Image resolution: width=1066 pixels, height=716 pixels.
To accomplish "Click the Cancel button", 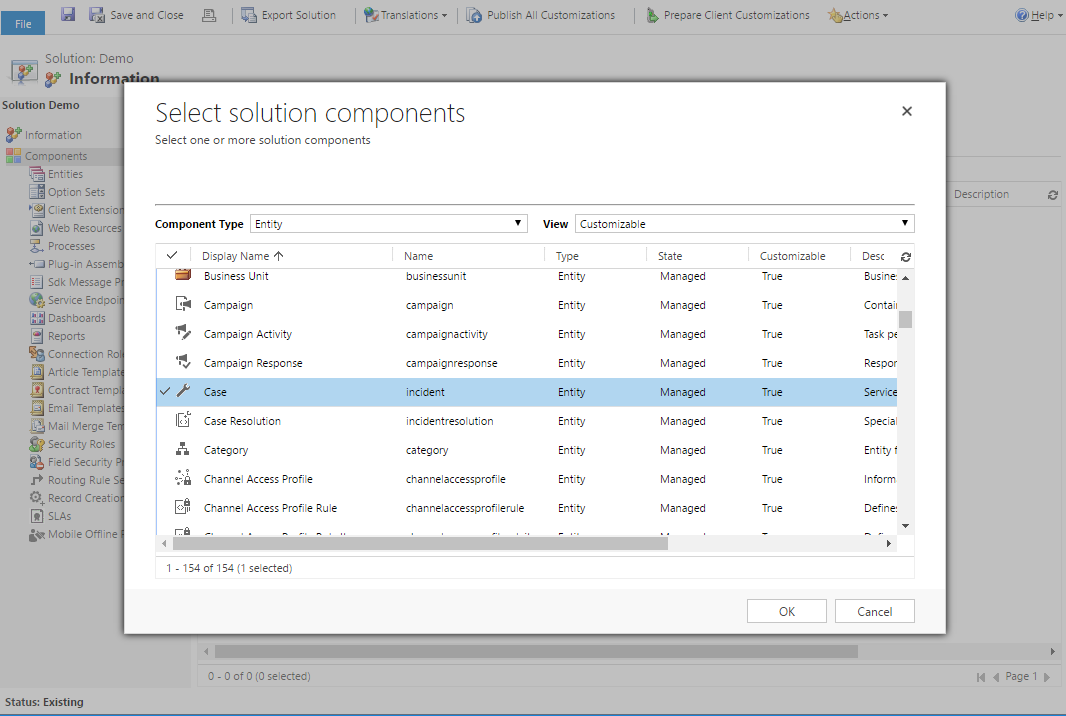I will click(x=874, y=611).
